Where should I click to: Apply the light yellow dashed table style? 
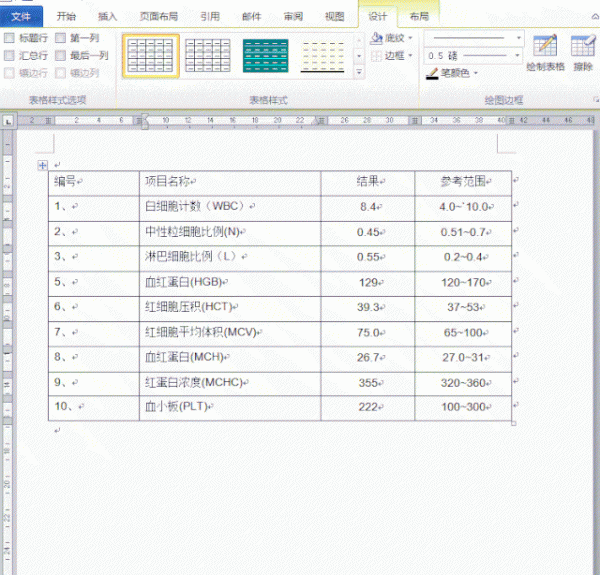pyautogui.click(x=322, y=56)
